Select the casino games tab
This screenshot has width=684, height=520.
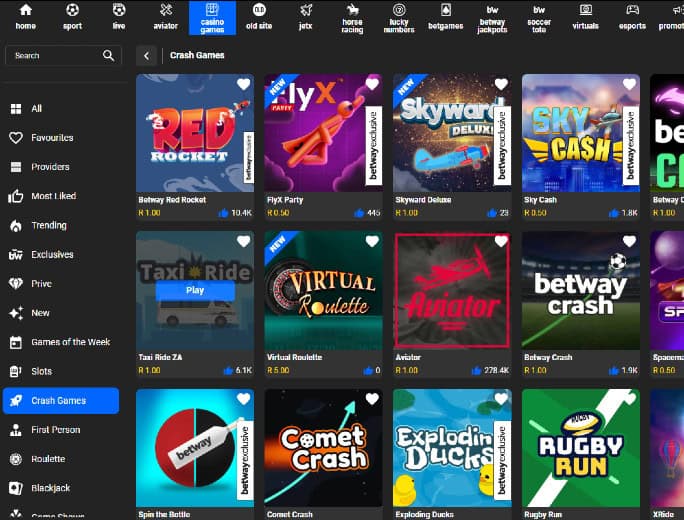[212, 18]
